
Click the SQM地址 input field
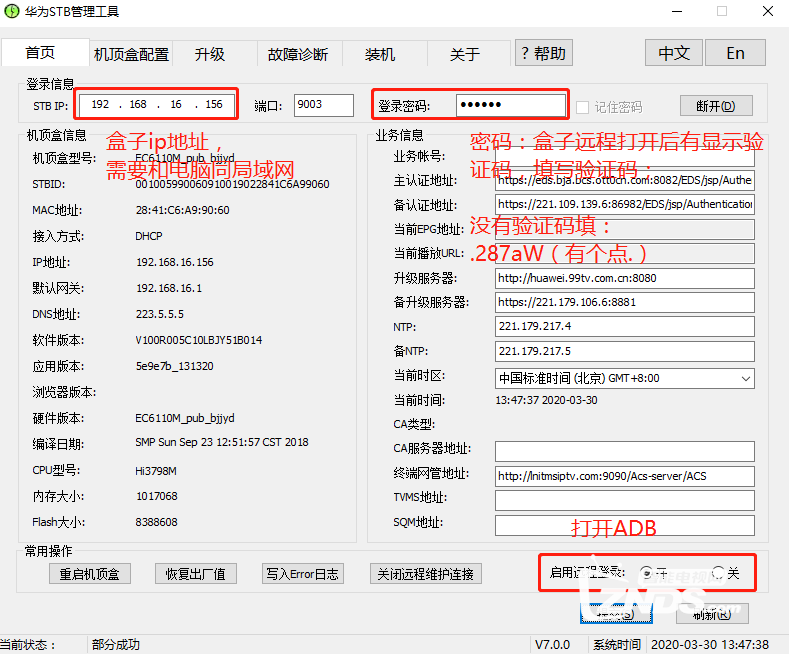pos(624,525)
